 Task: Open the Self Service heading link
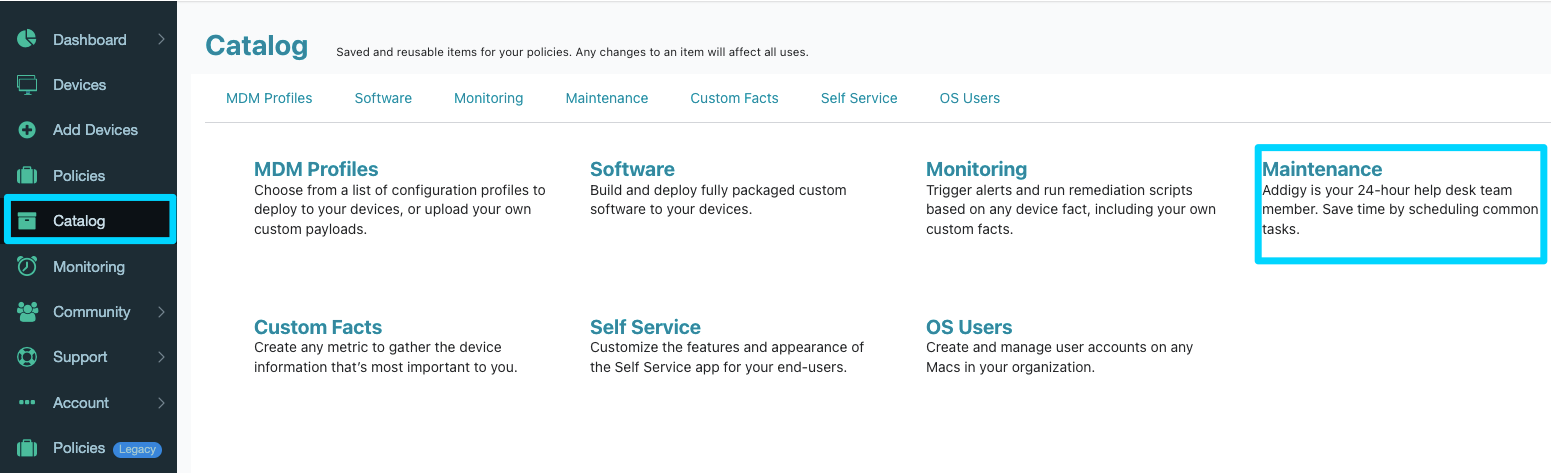point(645,327)
